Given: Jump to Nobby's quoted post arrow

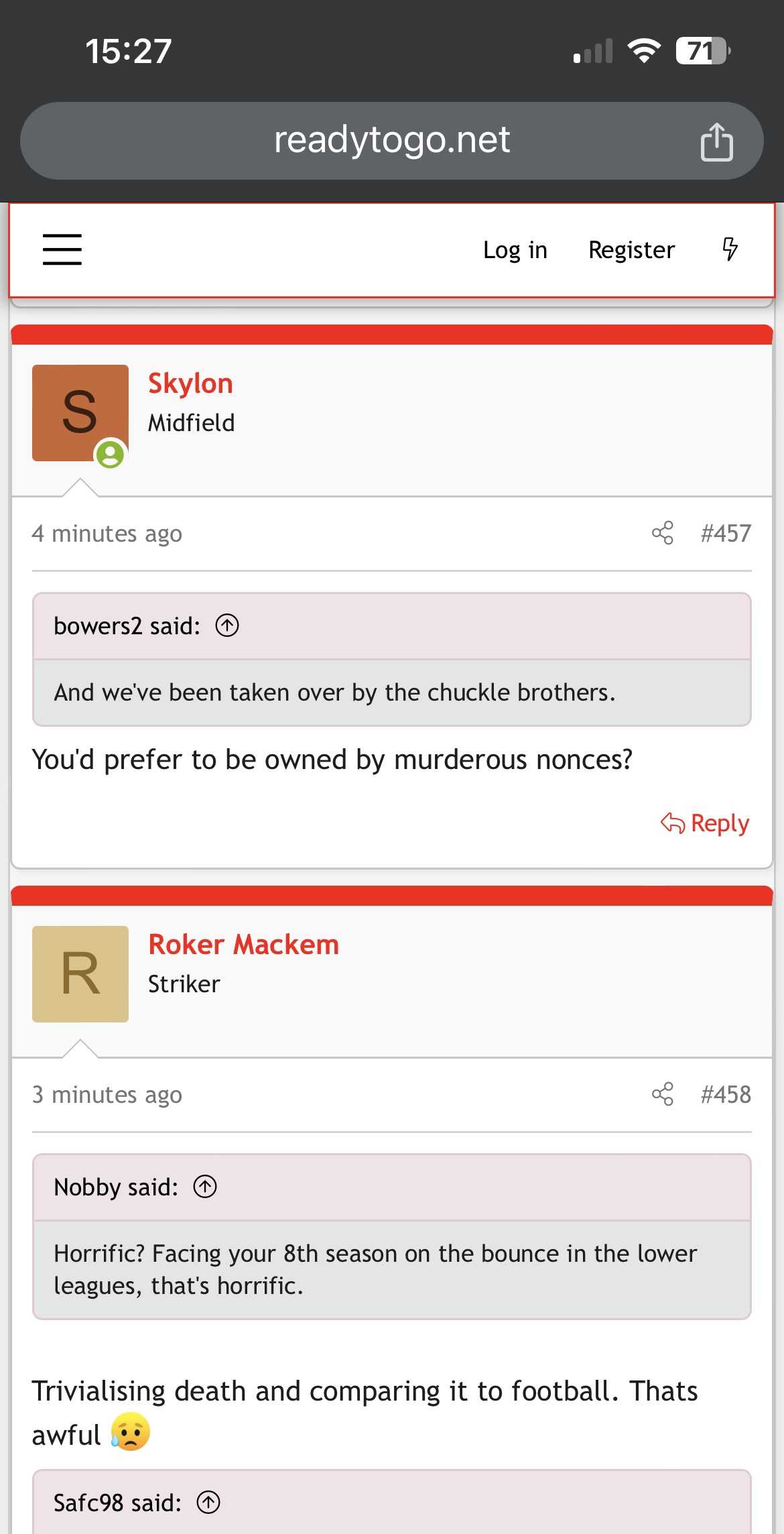Looking at the screenshot, I should coord(205,1187).
